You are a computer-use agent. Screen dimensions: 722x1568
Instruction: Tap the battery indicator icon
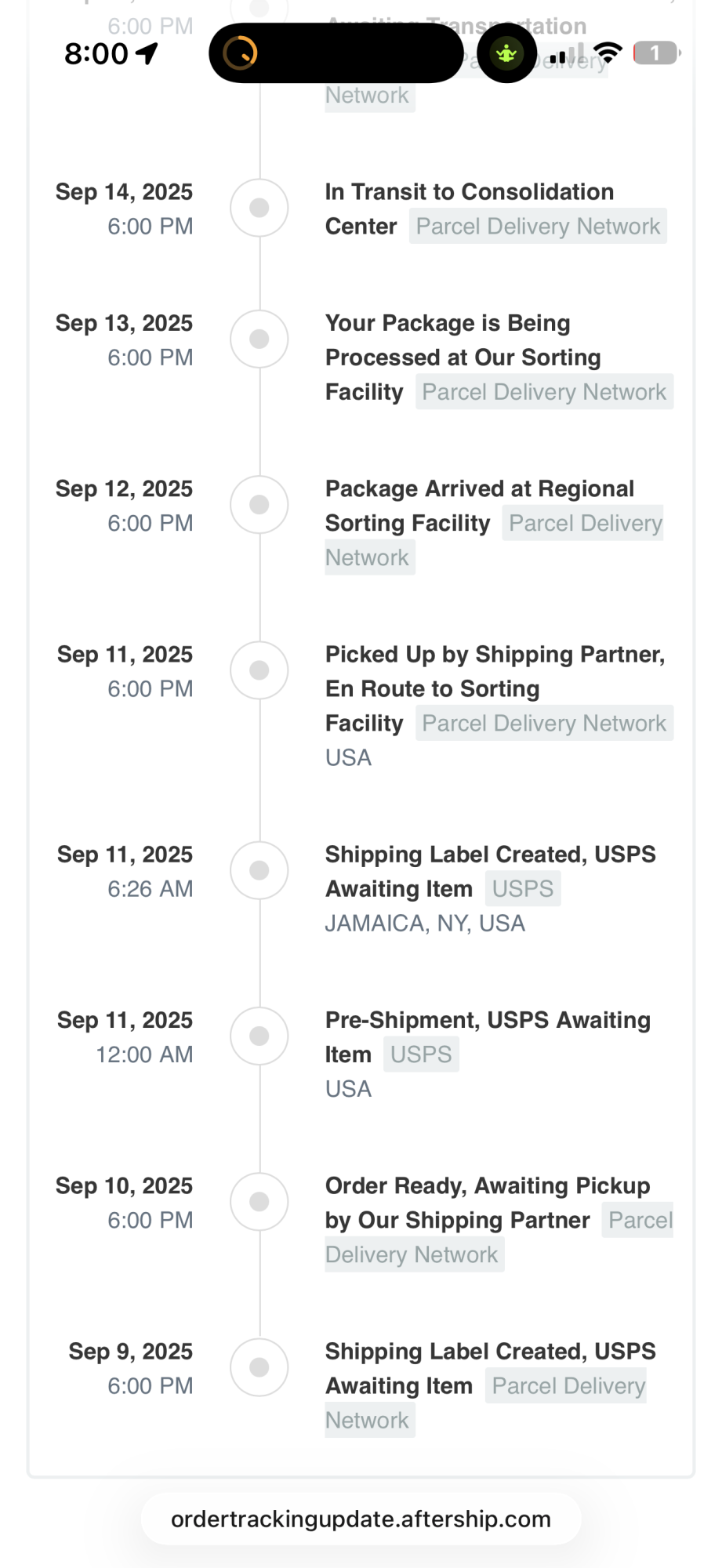[x=656, y=53]
